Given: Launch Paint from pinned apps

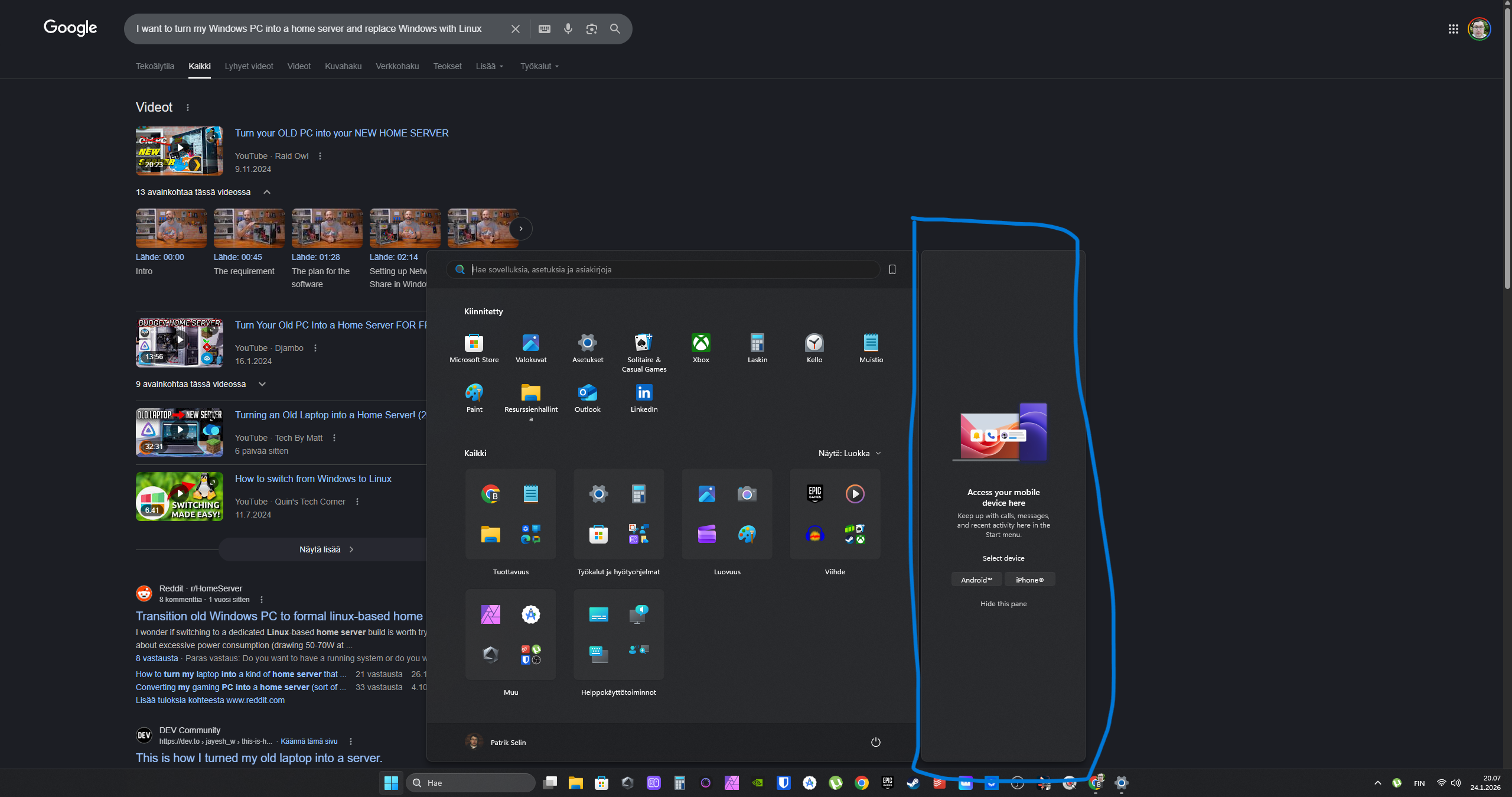Looking at the screenshot, I should pos(474,398).
